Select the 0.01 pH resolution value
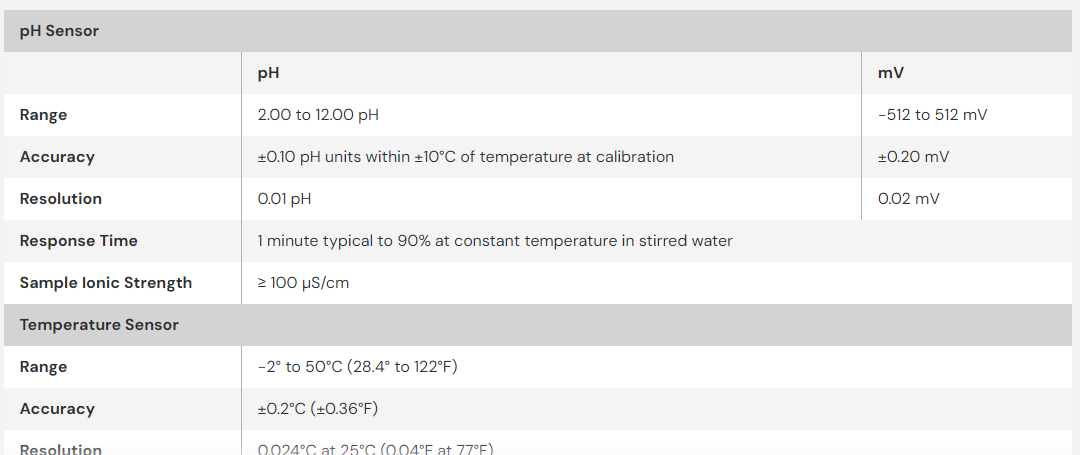Viewport: 1080px width, 455px height. point(284,199)
